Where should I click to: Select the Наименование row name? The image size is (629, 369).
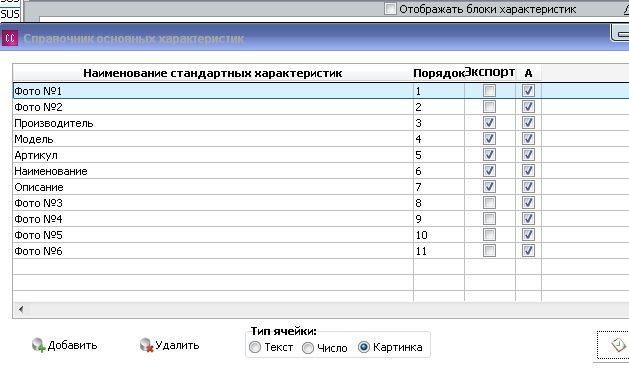point(51,171)
